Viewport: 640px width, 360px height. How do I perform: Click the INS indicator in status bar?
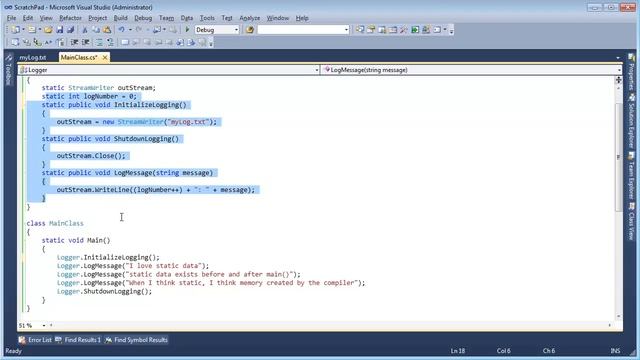point(615,351)
